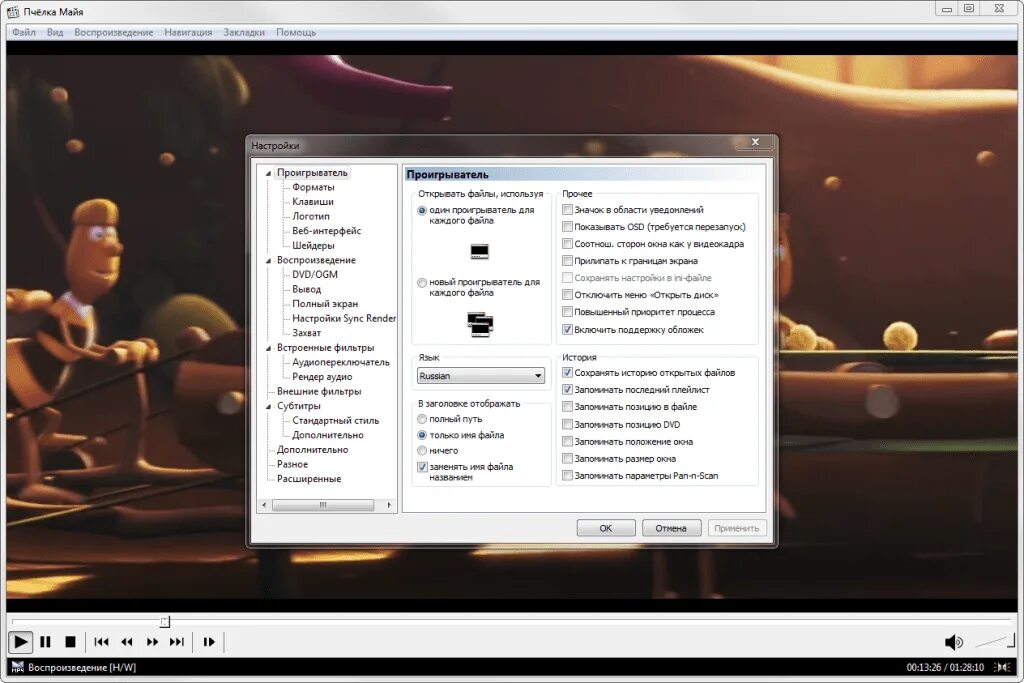Open the Язык dropdown showing Russian
The width and height of the screenshot is (1024, 683).
[x=481, y=375]
